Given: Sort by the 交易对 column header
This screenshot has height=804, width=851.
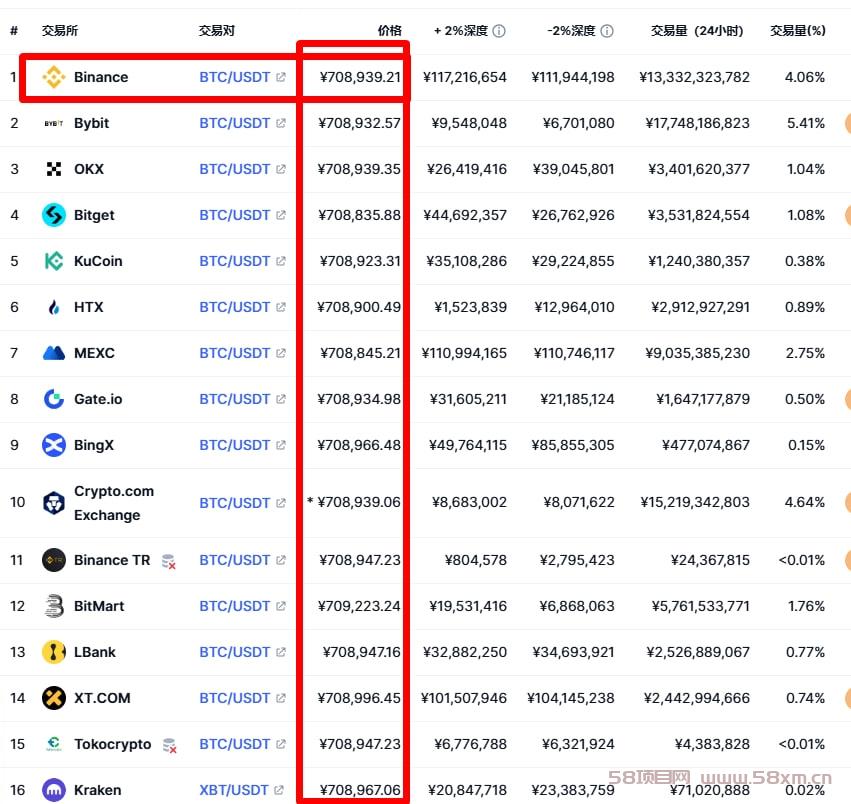Looking at the screenshot, I should coord(217,31).
